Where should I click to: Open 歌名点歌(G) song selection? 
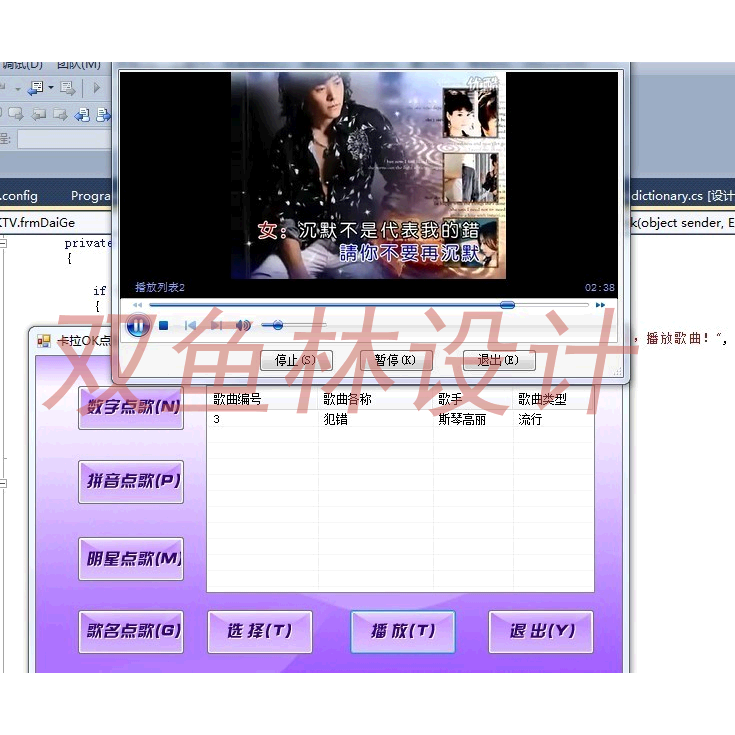coord(131,631)
